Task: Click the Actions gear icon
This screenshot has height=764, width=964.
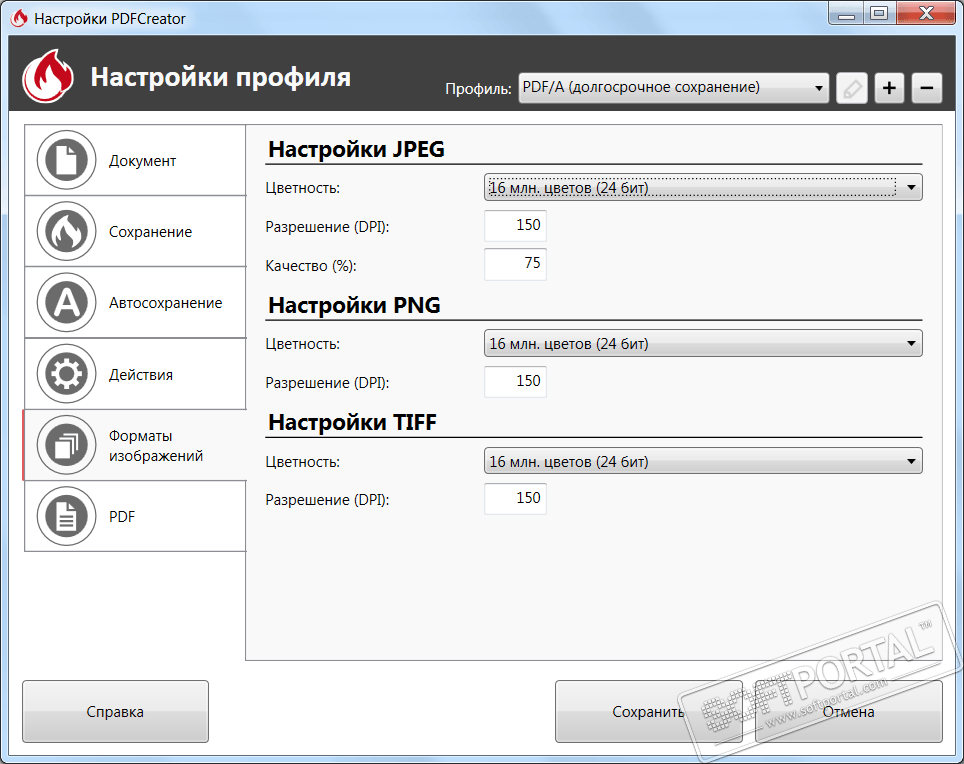Action: (66, 374)
